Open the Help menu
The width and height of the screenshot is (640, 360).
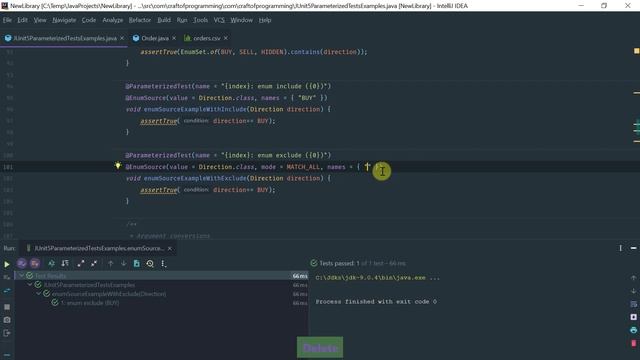click(x=265, y=20)
